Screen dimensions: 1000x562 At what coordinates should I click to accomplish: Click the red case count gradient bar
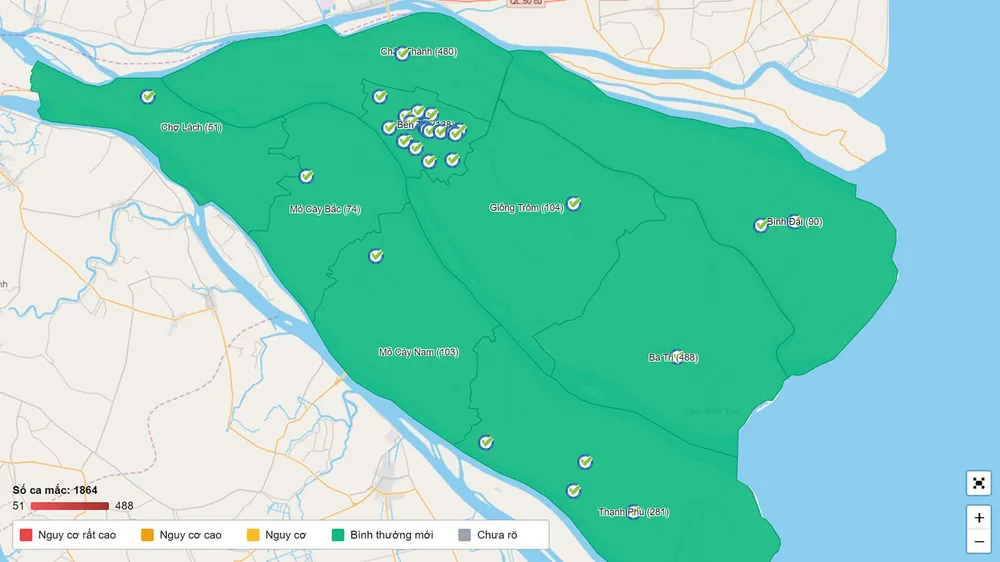pyautogui.click(x=70, y=506)
